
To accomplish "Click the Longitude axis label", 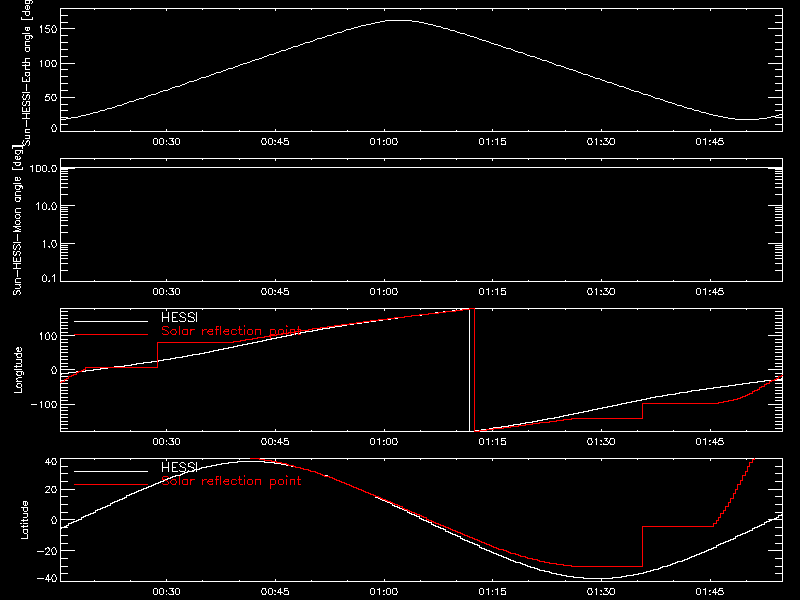I will tap(18, 370).
